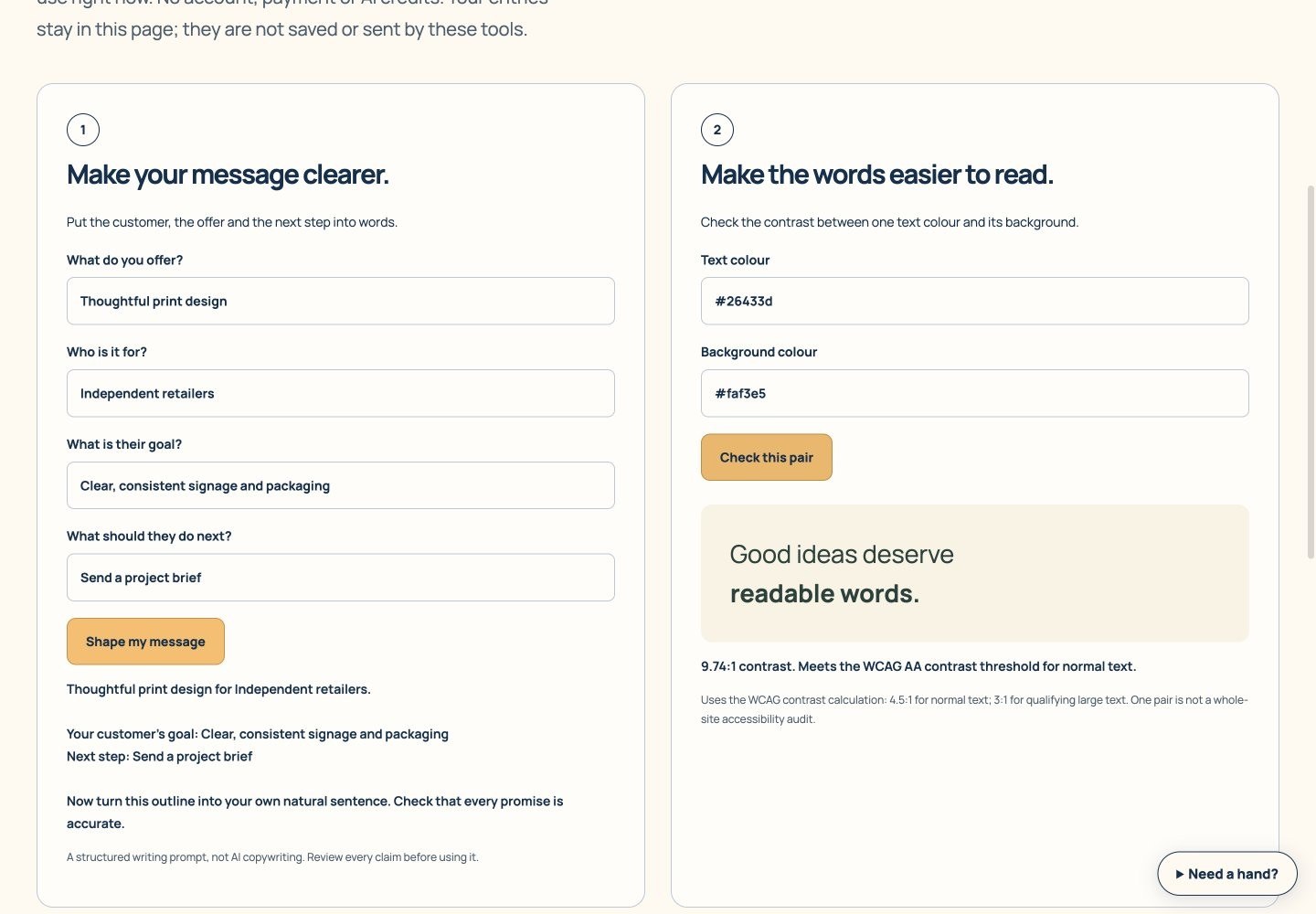Select the "What is their goal?" text box
1316x914 pixels.
click(340, 485)
